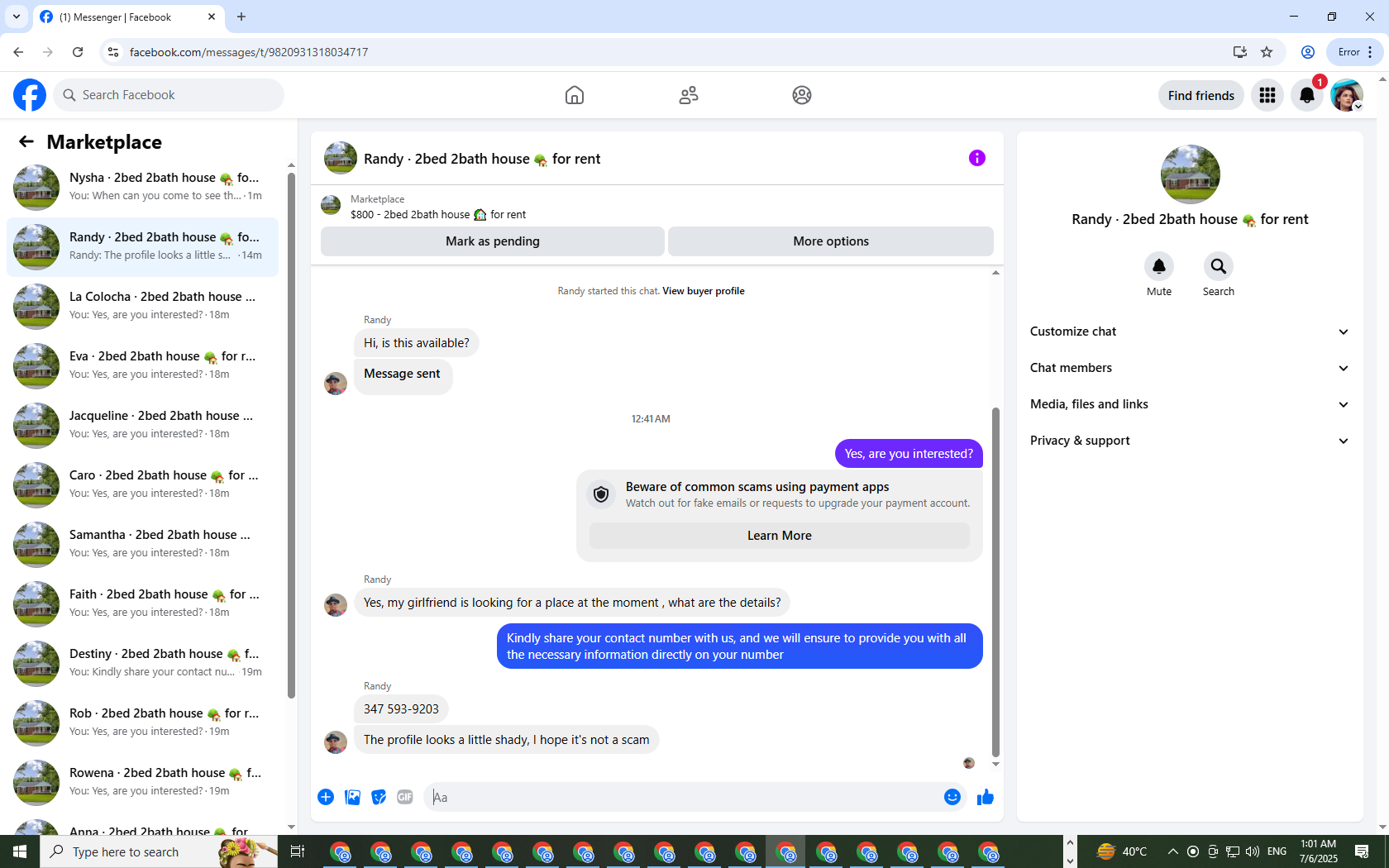Viewport: 1389px width, 868px height.
Task: Click Learn More about scams
Action: (x=780, y=536)
